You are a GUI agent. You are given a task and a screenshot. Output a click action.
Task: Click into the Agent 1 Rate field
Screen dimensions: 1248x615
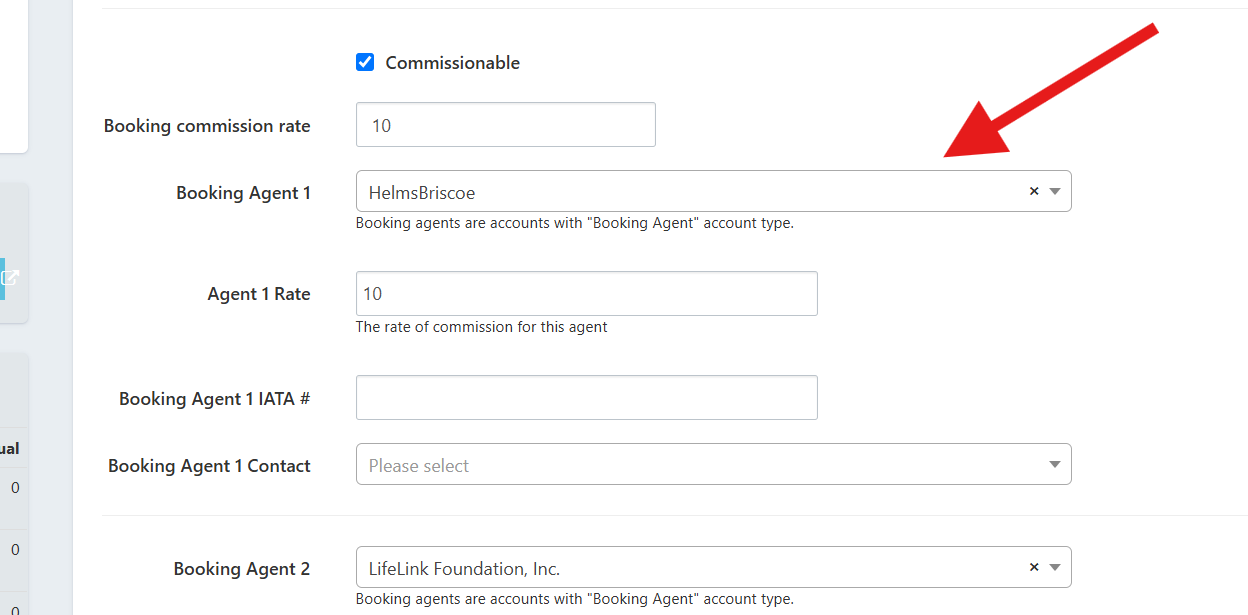586,294
